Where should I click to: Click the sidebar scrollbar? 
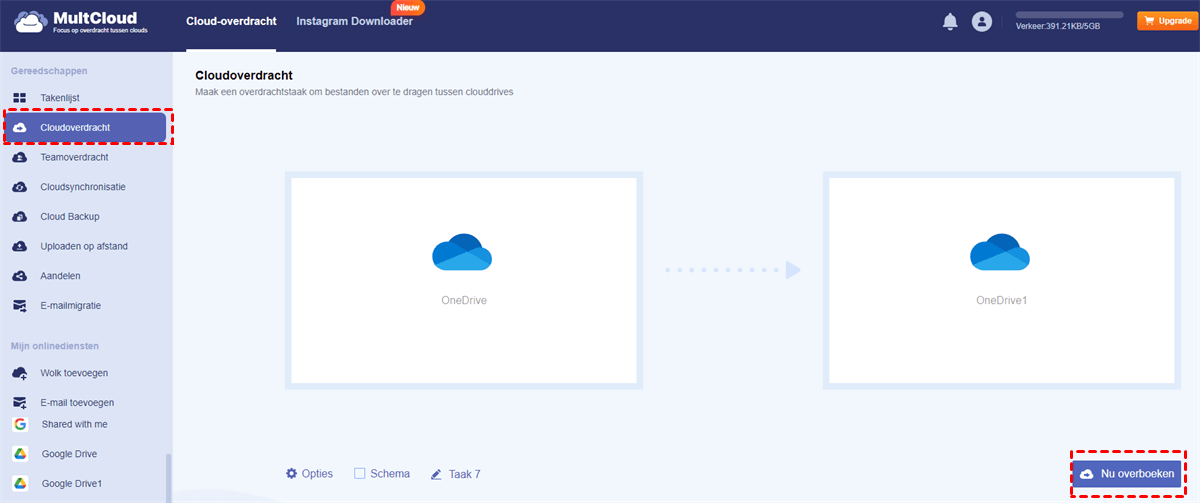(168, 477)
